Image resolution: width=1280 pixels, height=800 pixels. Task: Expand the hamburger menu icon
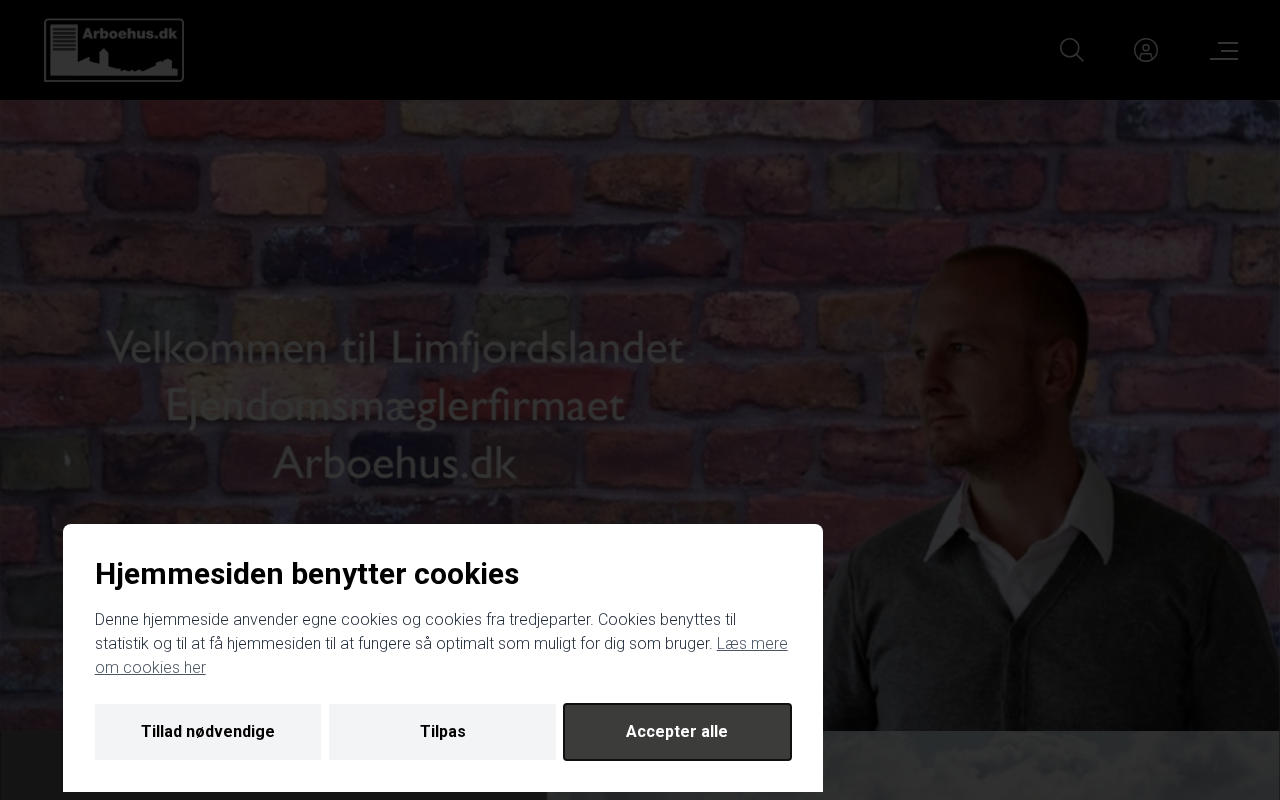(1224, 50)
